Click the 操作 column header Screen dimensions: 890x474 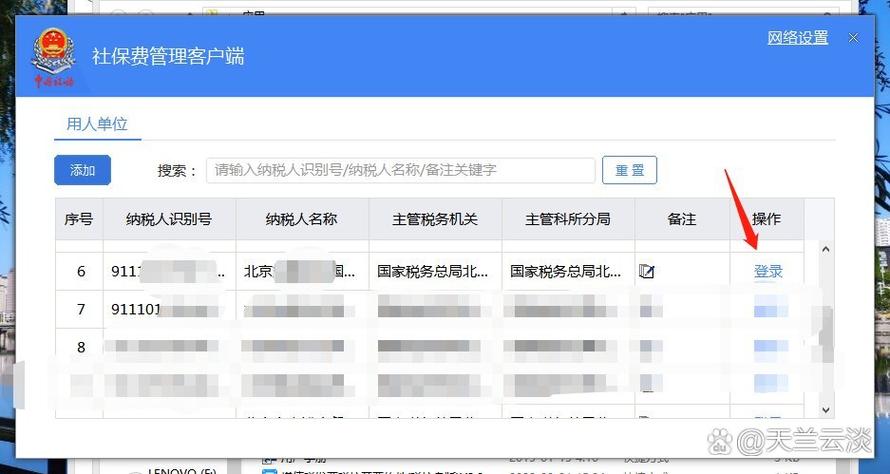point(767,219)
